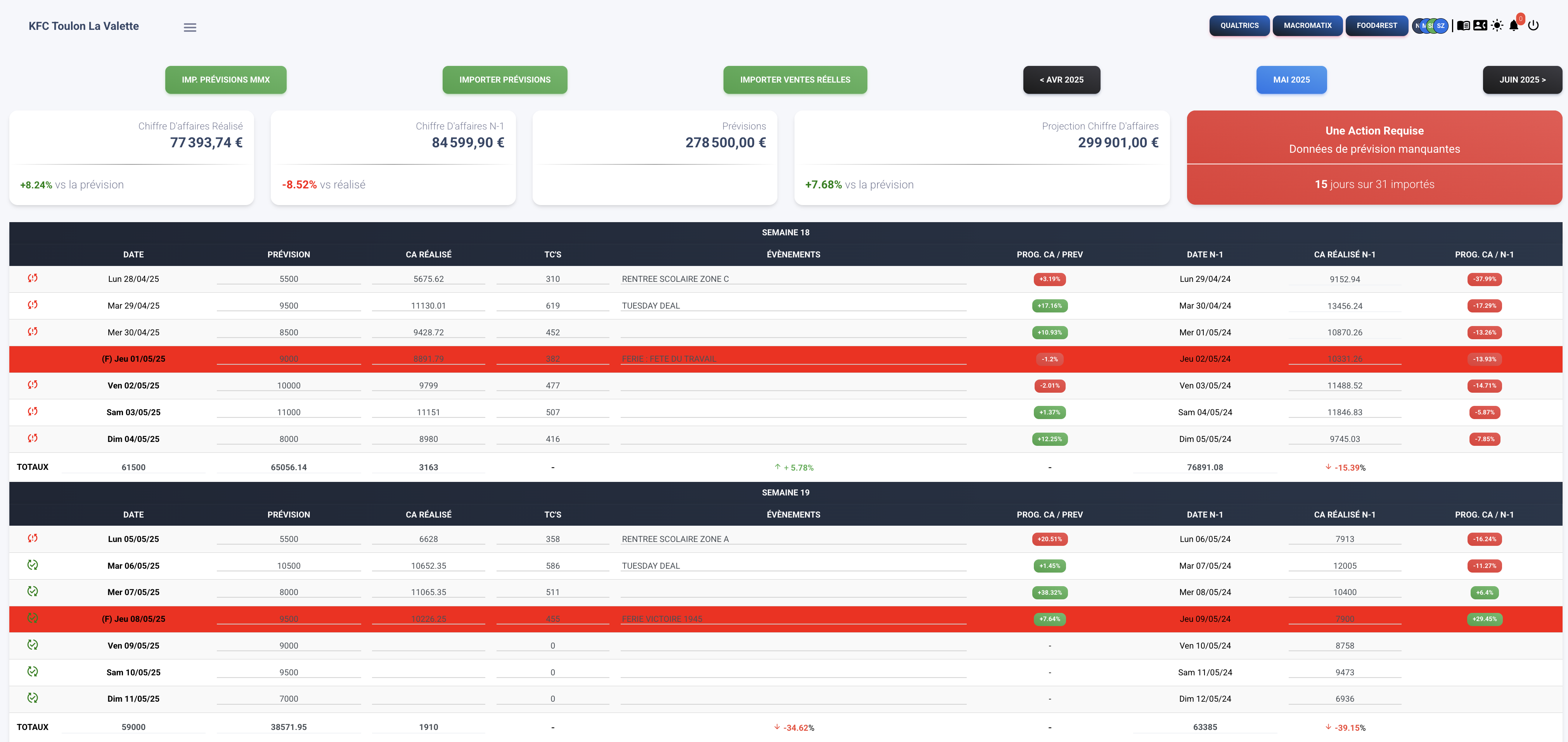Click the green sync icon for Ven 09/05/25
Viewport: 1568px width, 742px height.
click(x=33, y=645)
